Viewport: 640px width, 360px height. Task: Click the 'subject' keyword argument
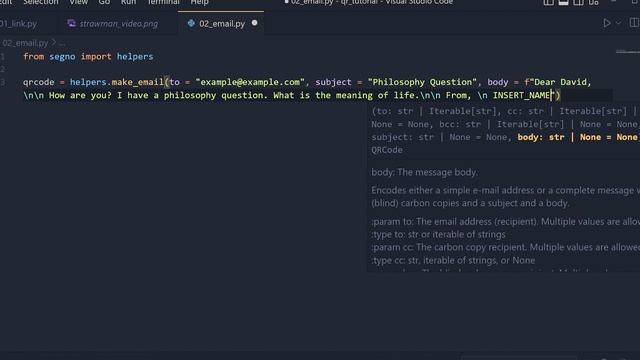pyautogui.click(x=333, y=82)
